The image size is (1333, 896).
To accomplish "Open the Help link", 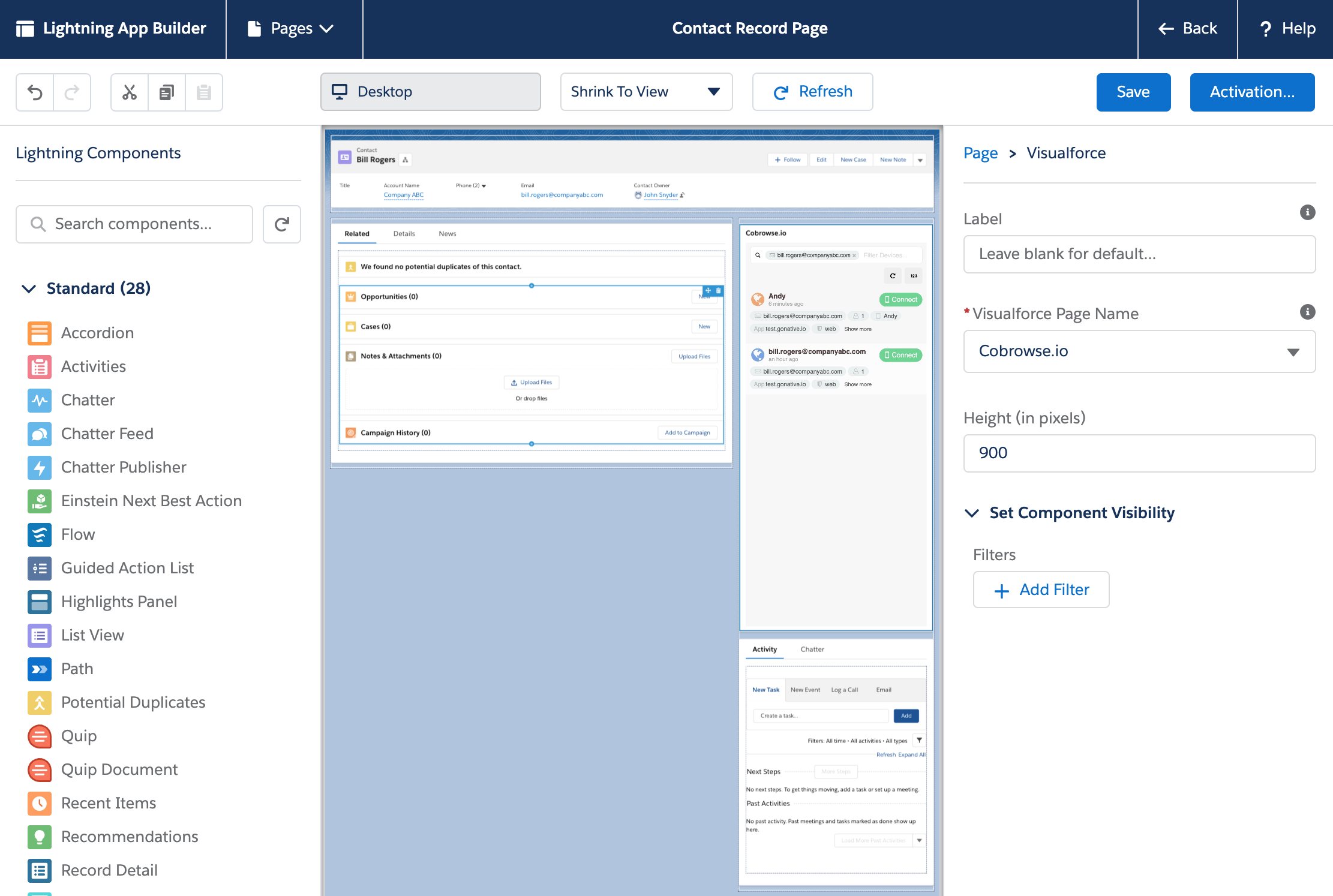I will [1287, 29].
